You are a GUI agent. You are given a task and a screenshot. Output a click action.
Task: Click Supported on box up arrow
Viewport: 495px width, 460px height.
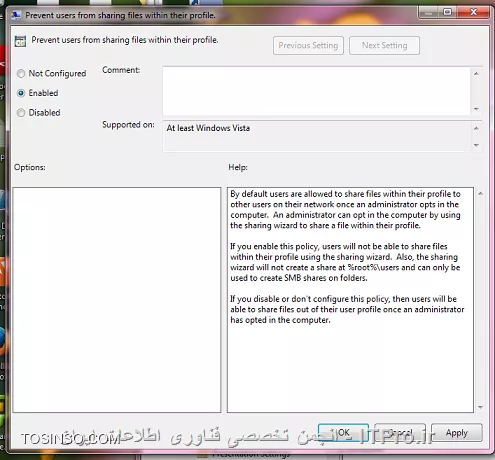pyautogui.click(x=476, y=128)
